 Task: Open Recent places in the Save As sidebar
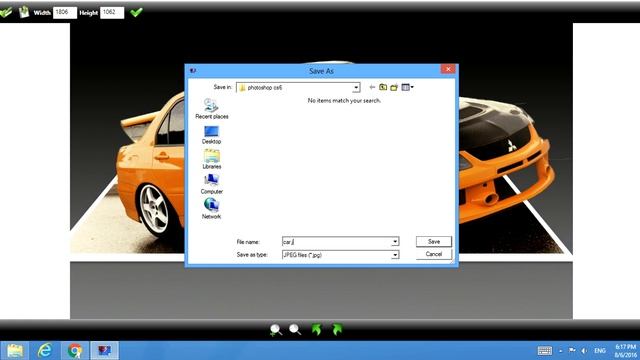211,109
